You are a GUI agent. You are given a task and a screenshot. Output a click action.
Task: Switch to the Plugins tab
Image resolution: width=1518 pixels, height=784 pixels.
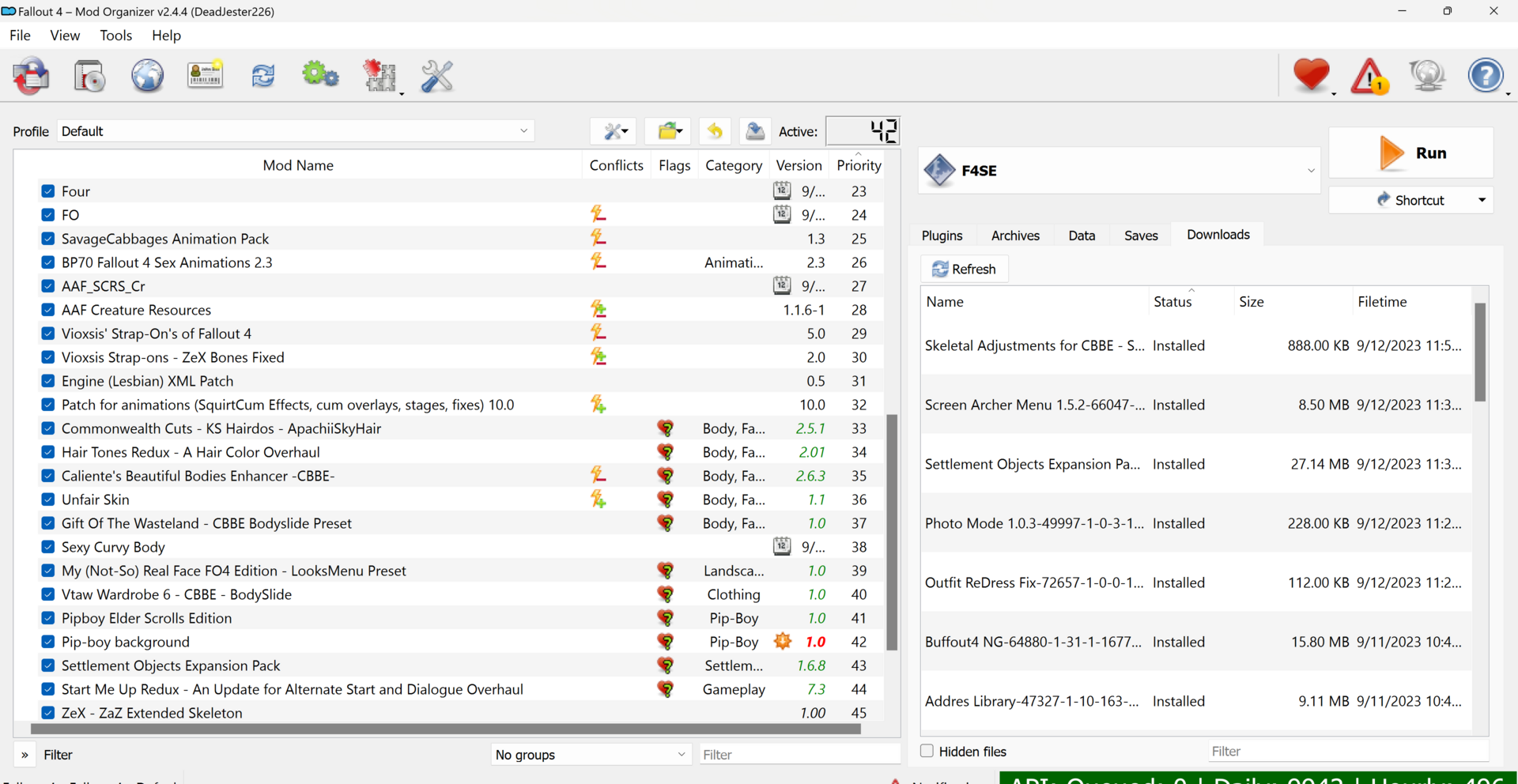pyautogui.click(x=942, y=236)
